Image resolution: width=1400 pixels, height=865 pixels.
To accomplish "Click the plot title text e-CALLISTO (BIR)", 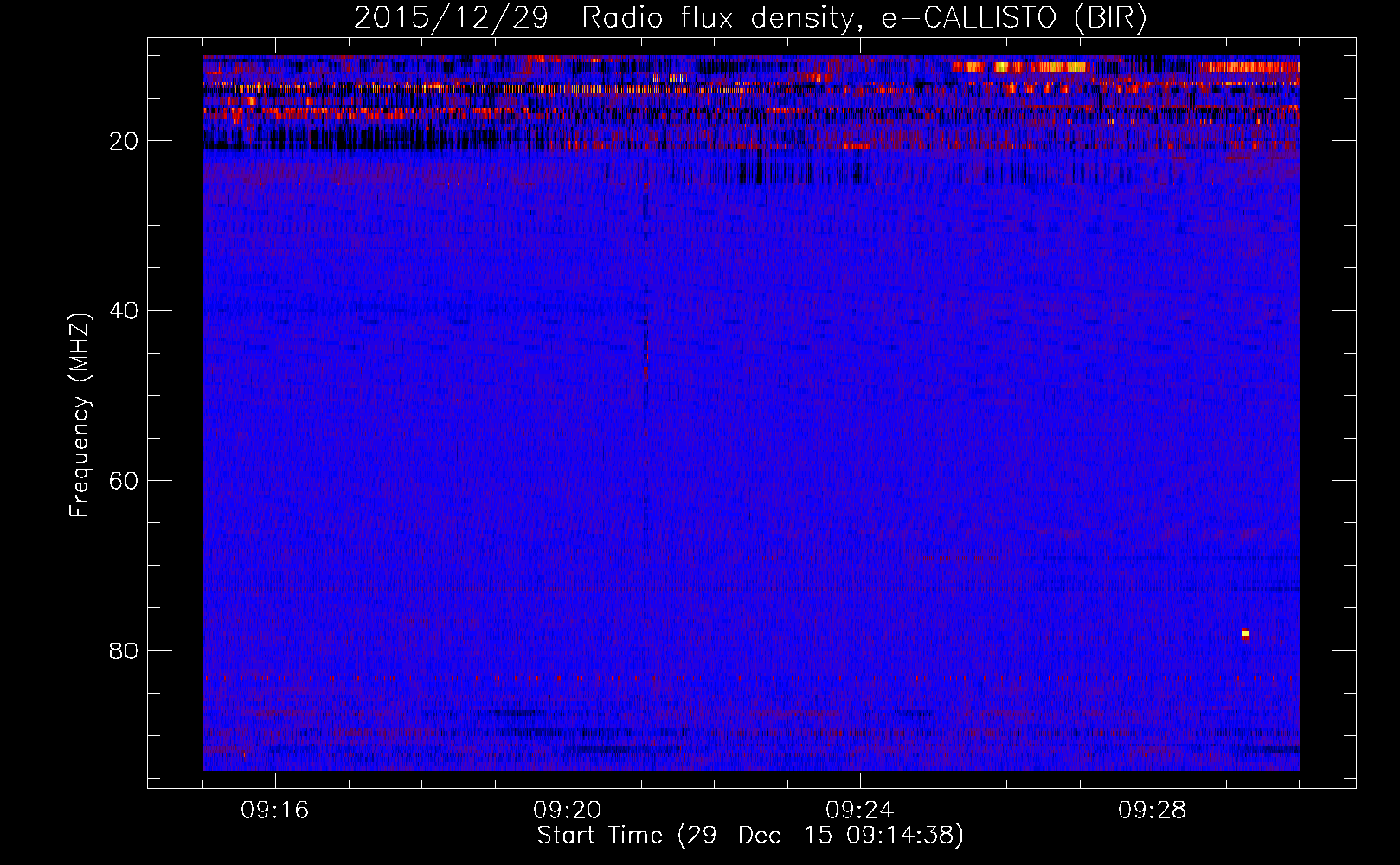I will [x=1014, y=18].
